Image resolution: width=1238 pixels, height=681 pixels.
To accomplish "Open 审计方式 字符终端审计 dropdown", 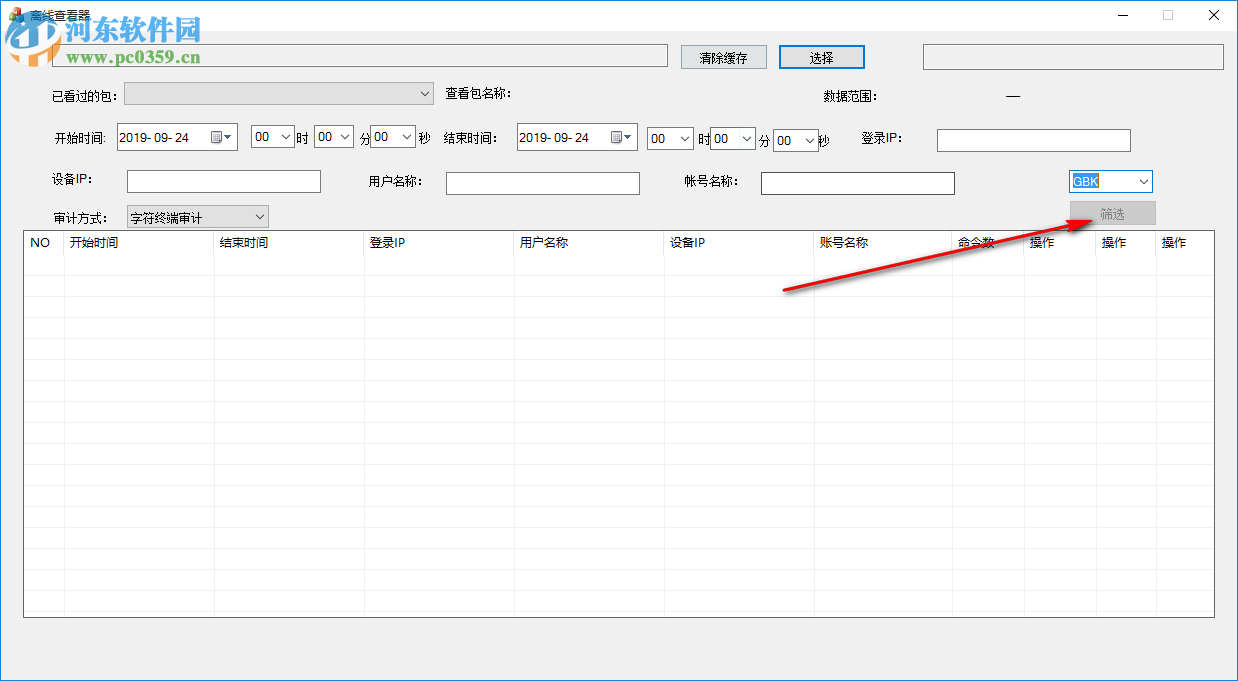I will 197,216.
